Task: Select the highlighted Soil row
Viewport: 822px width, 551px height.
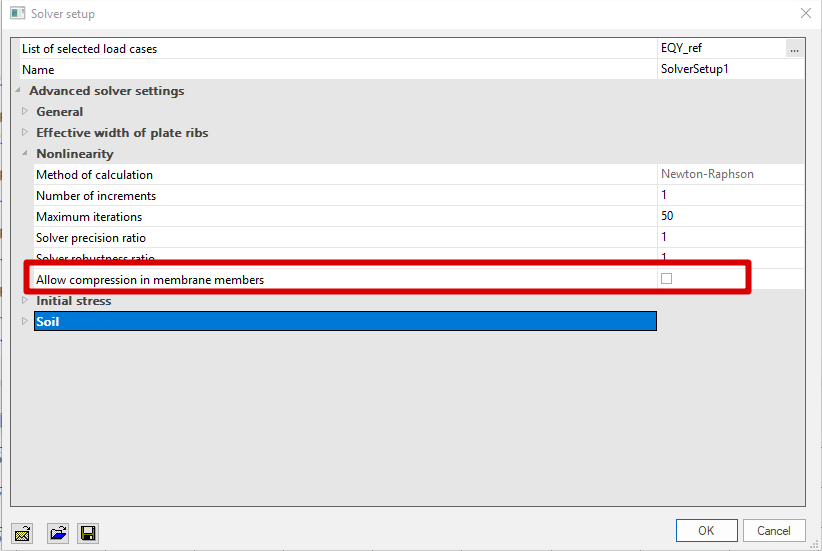Action: click(344, 321)
